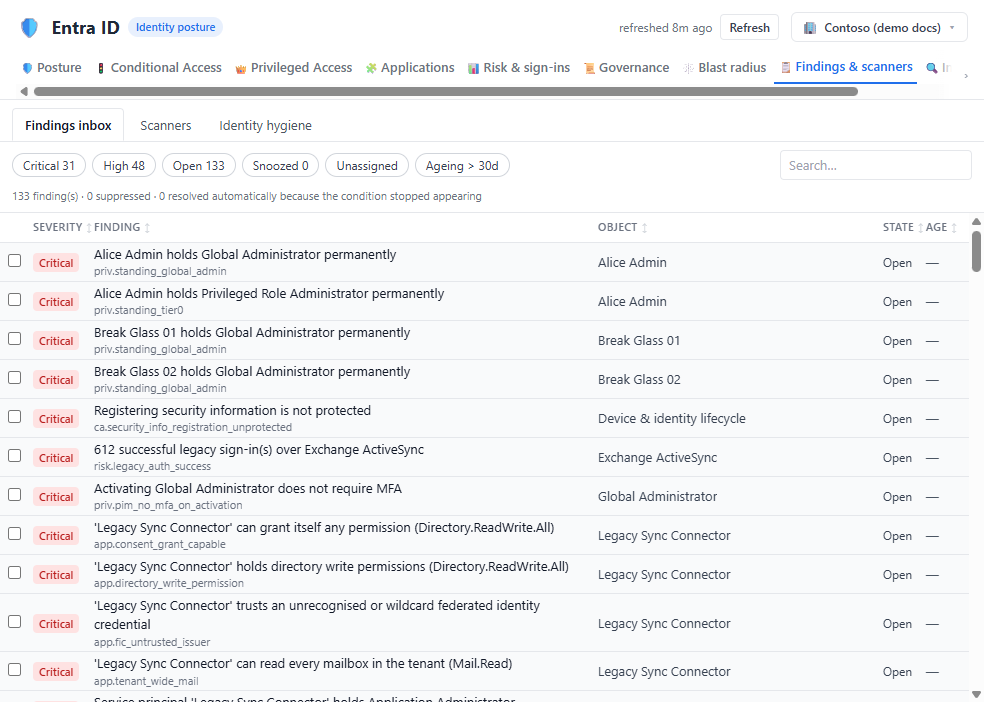Check the Alice Admin Global Administrator finding
The width and height of the screenshot is (984, 702).
14,260
